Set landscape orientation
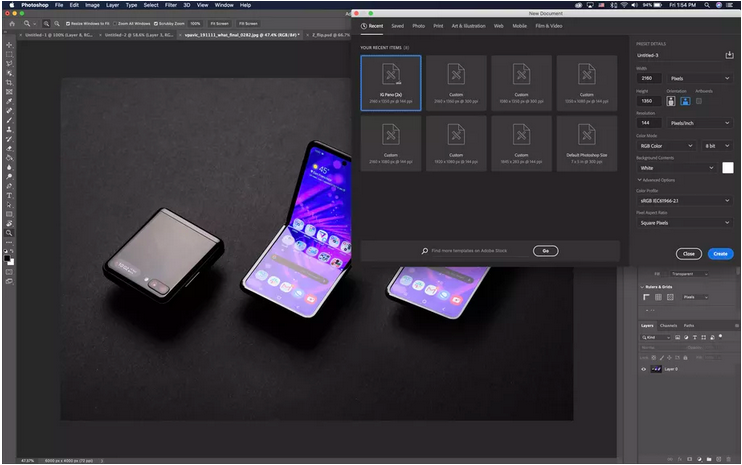 coord(685,101)
